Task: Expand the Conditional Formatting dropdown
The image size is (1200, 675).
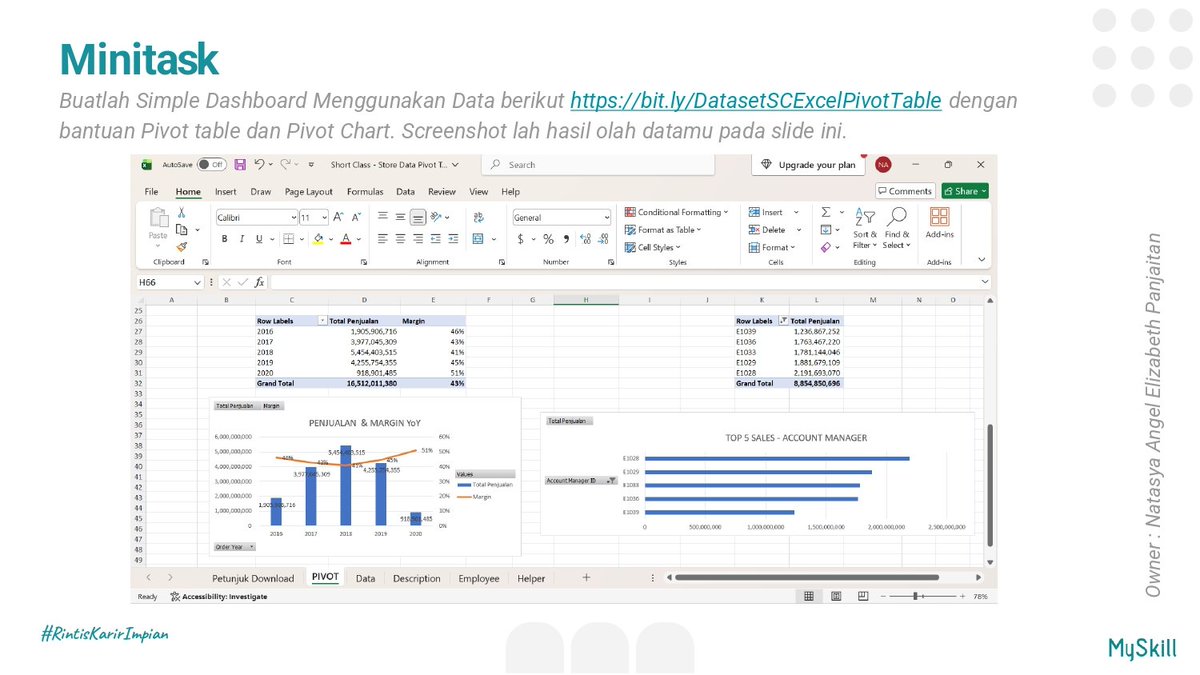Action: click(x=676, y=212)
